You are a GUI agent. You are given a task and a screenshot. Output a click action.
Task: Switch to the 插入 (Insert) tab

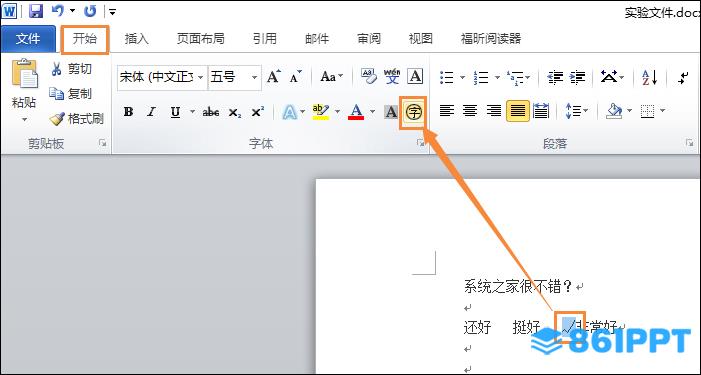[x=136, y=39]
